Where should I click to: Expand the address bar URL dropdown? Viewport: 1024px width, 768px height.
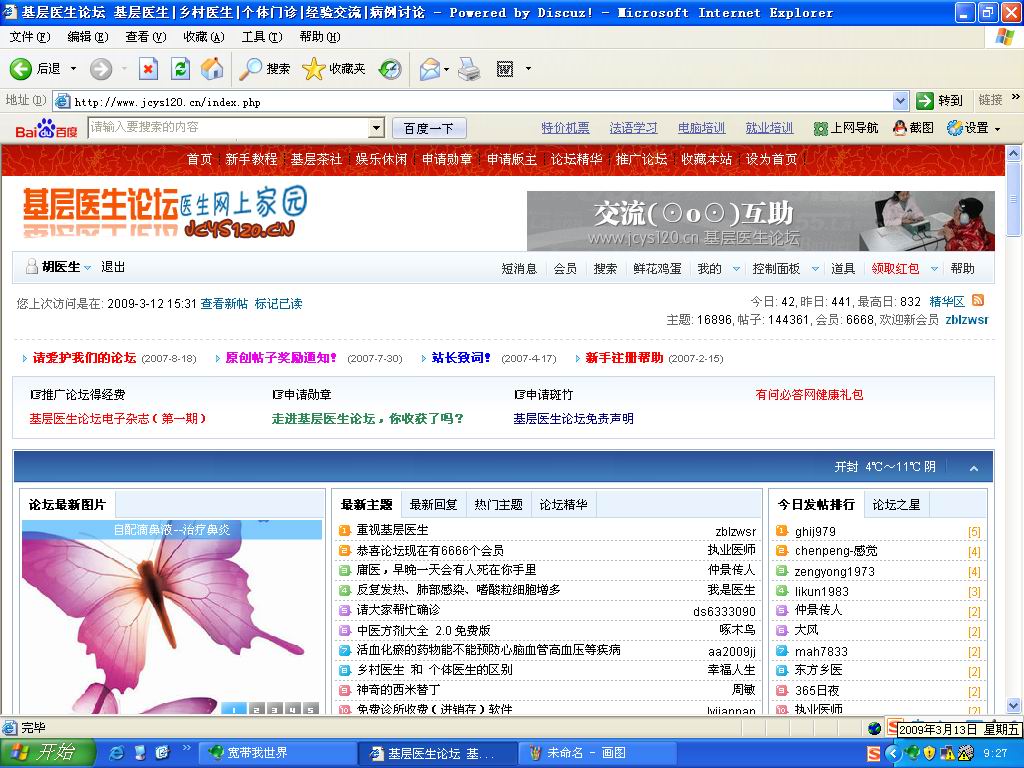(900, 101)
